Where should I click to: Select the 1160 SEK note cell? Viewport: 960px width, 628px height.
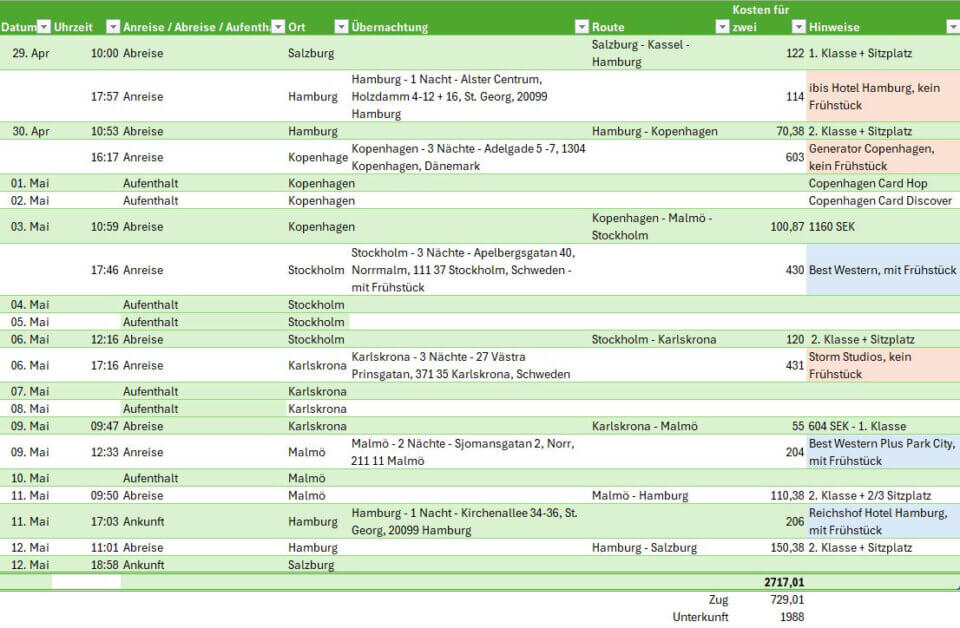[x=883, y=226]
